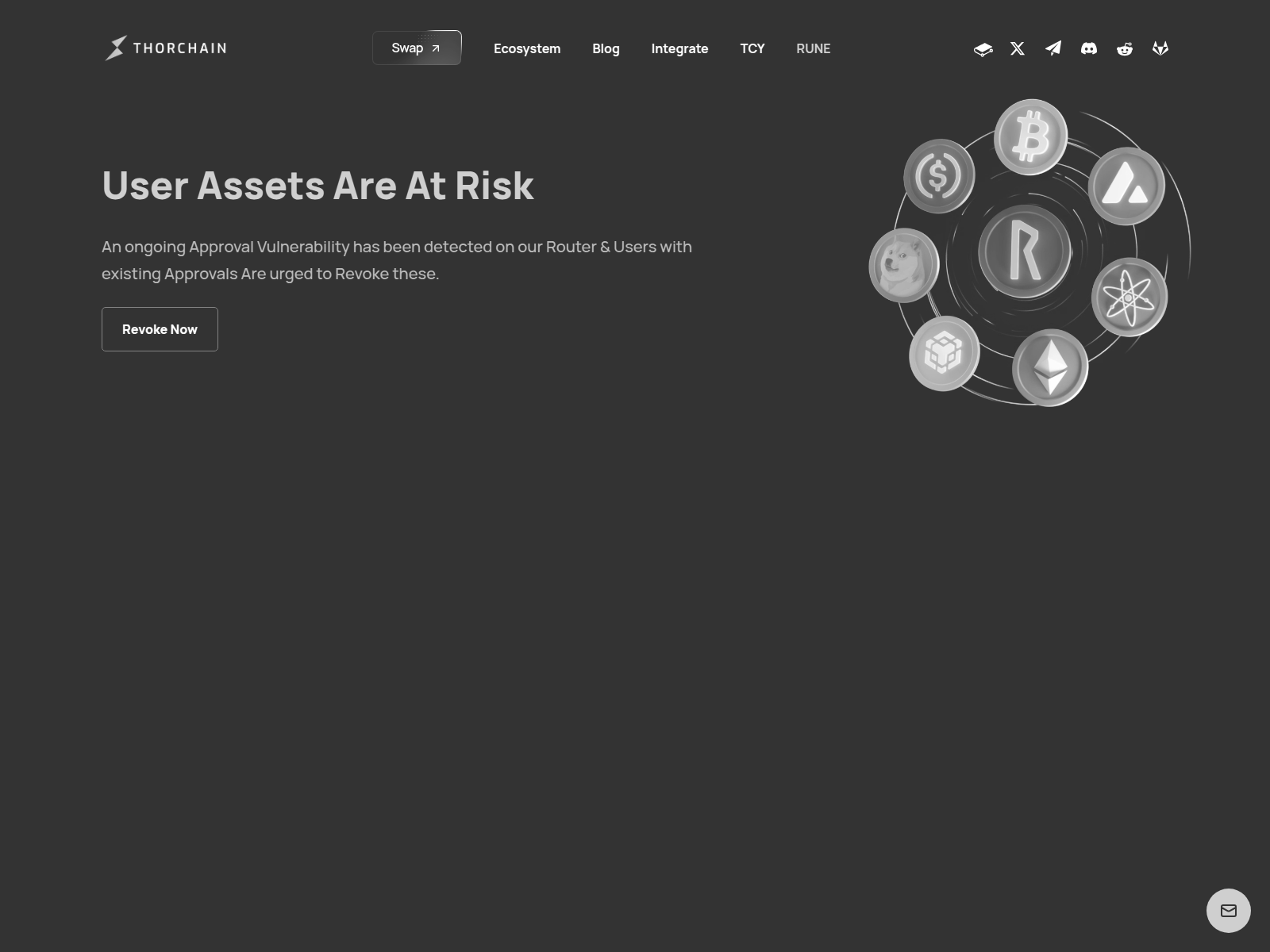Click the Approval Vulnerability warning paragraph
The height and width of the screenshot is (952, 1270).
(x=397, y=260)
